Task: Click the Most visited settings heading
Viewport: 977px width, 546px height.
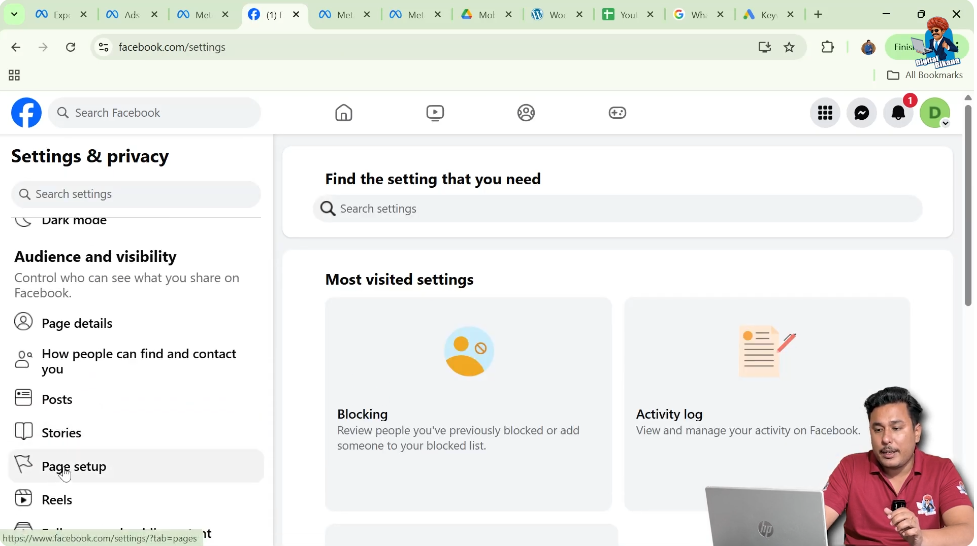Action: [399, 279]
